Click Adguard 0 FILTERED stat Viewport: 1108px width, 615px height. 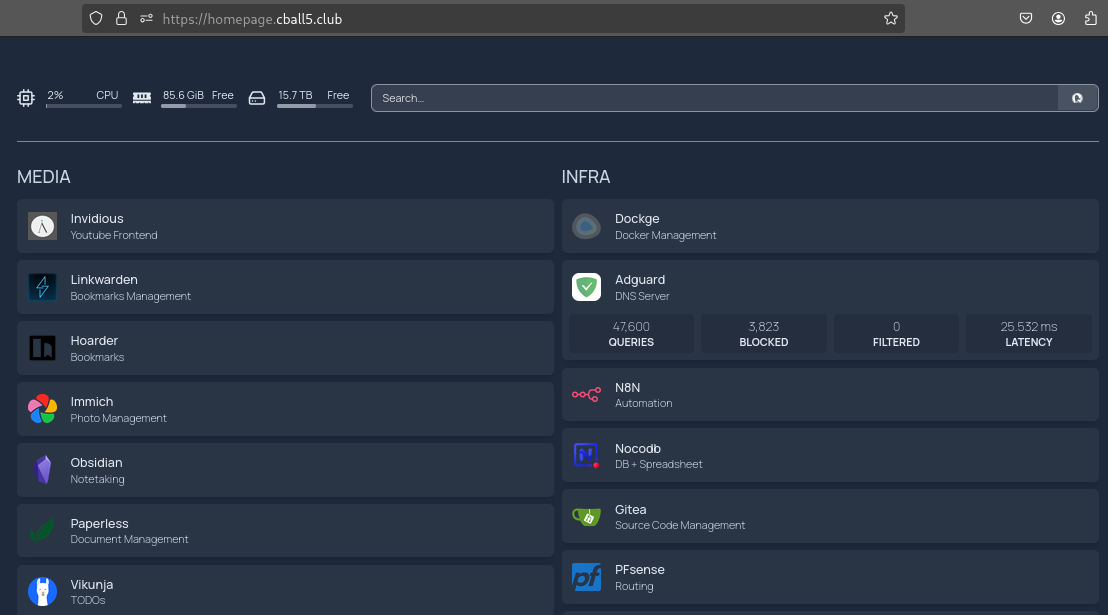(x=896, y=334)
